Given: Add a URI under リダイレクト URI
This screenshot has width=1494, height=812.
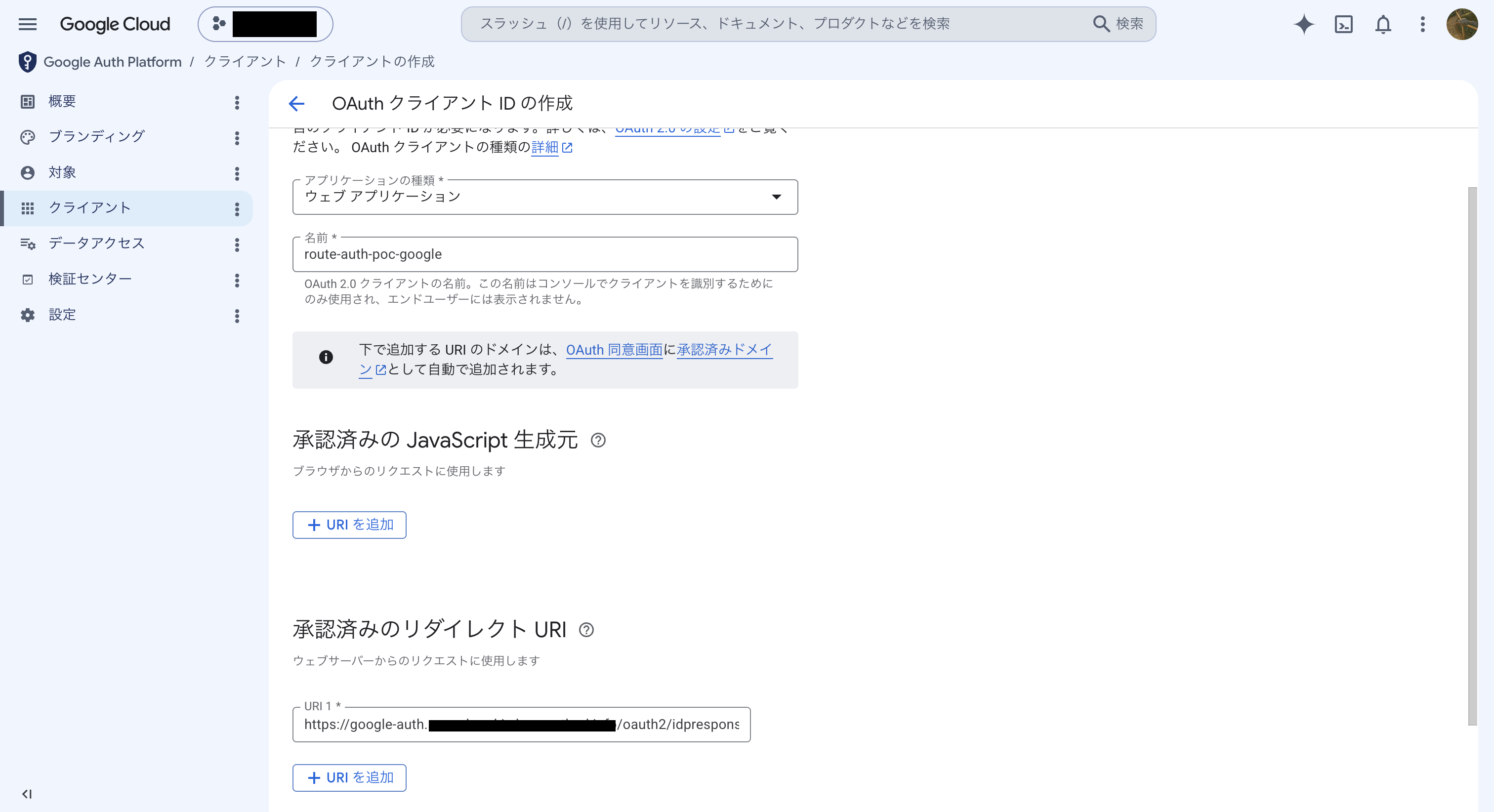Looking at the screenshot, I should (349, 778).
